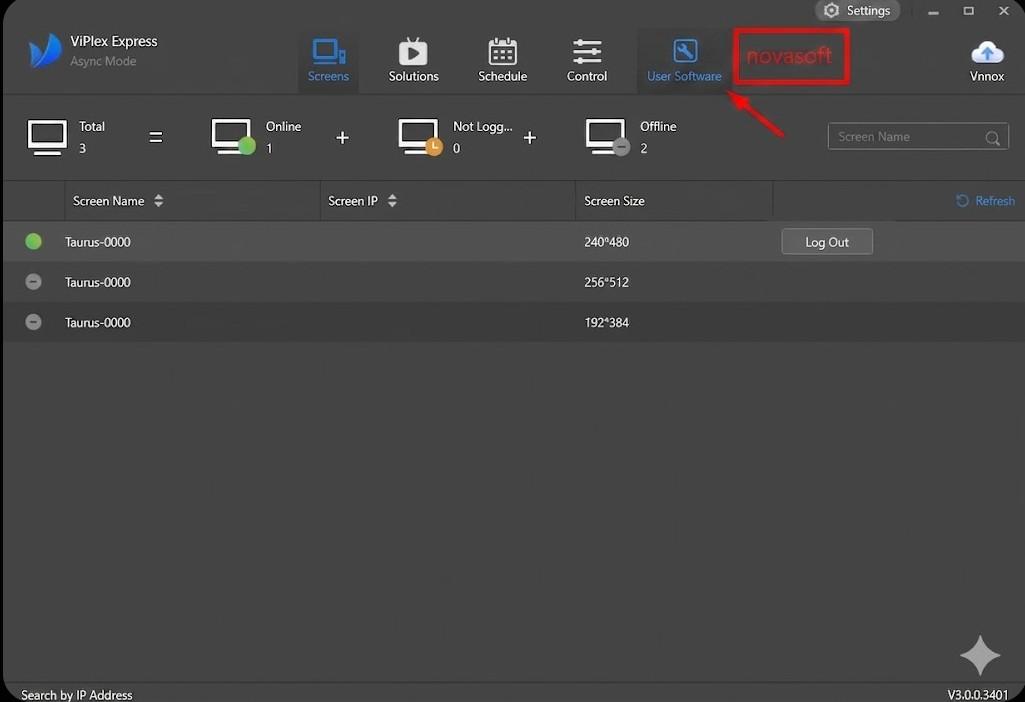Open the Vnnox cloud icon
This screenshot has height=702, width=1025.
(x=986, y=52)
